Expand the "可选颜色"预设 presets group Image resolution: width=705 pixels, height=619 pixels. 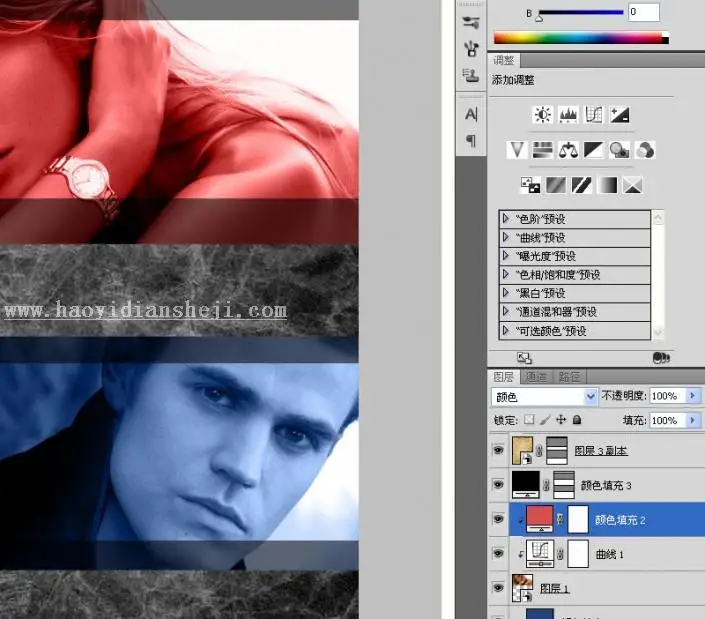pos(506,330)
